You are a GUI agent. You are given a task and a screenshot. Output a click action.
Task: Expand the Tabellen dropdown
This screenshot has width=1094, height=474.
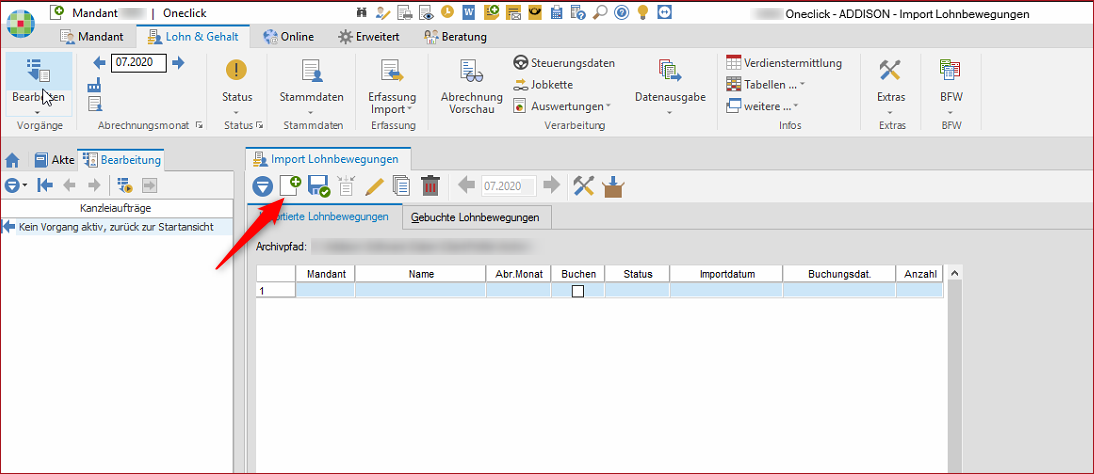pos(766,85)
